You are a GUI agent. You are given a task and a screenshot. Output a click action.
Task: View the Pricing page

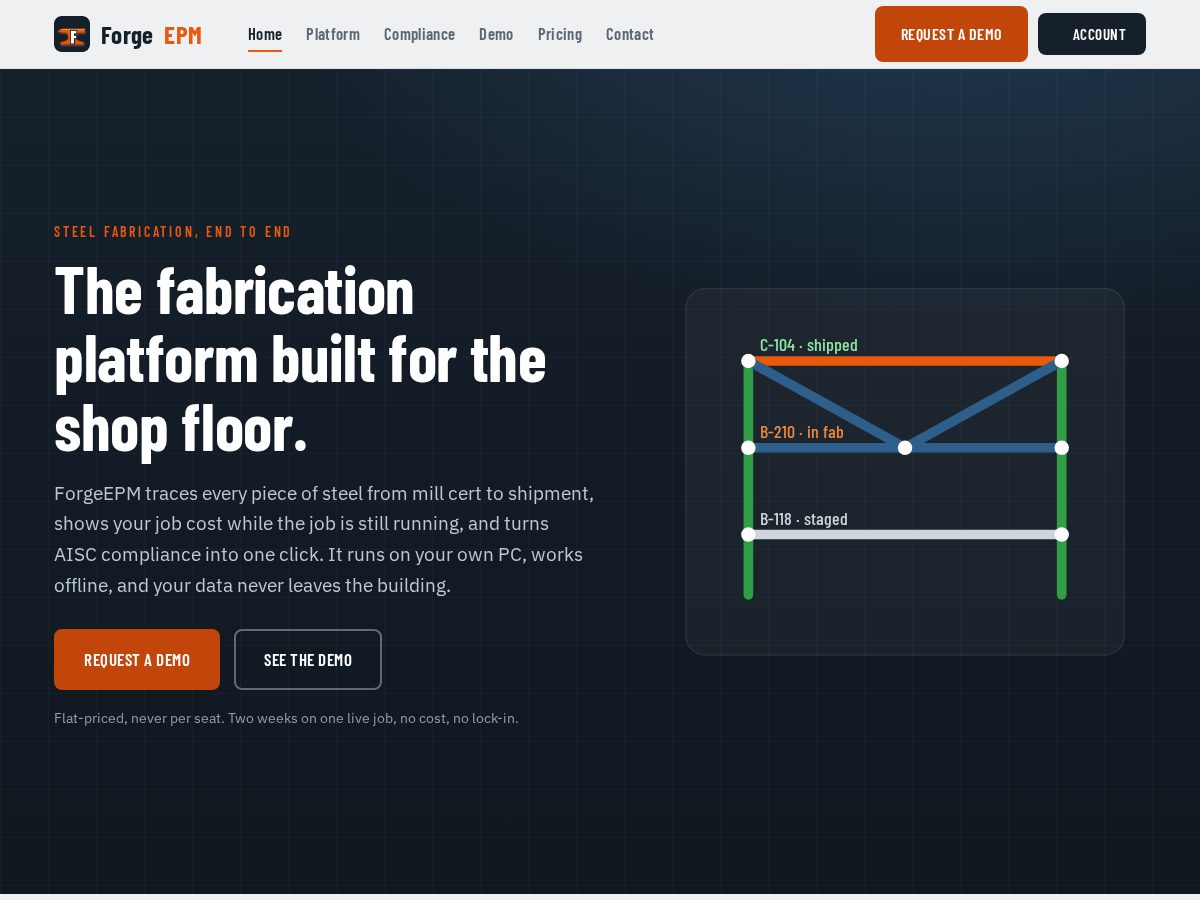tap(560, 34)
